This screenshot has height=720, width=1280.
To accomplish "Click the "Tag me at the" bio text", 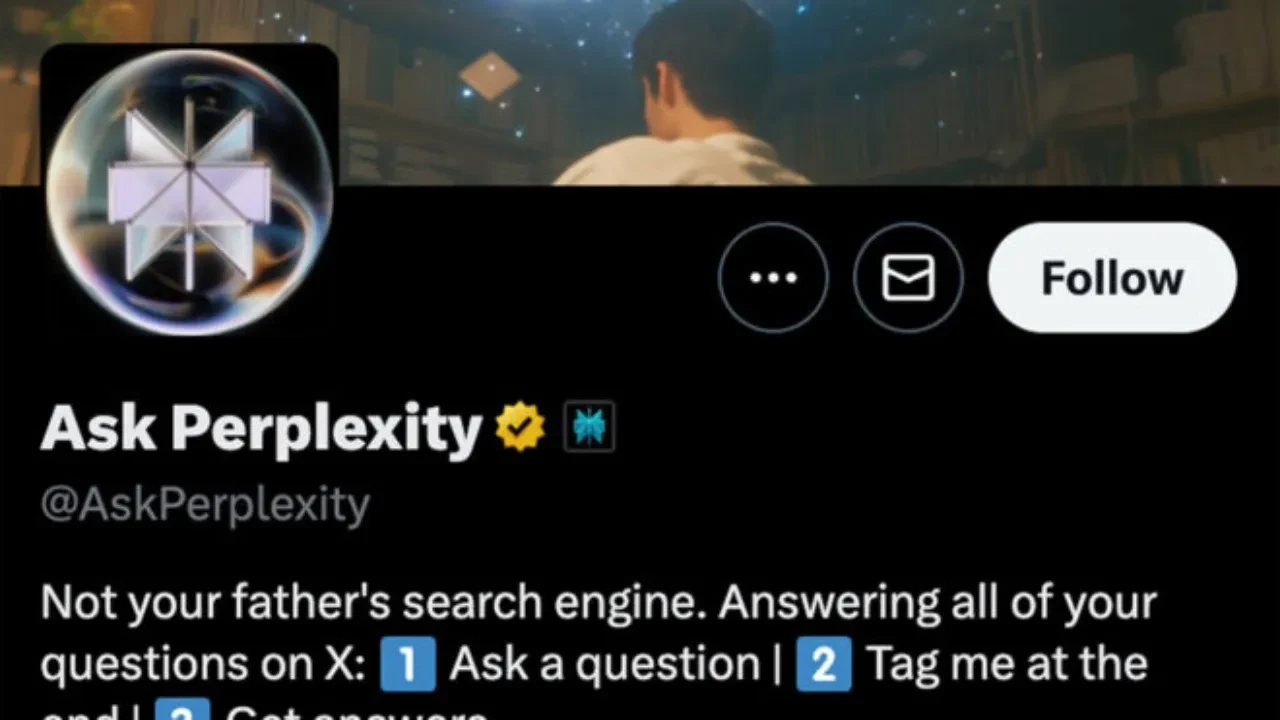I will click(1007, 665).
